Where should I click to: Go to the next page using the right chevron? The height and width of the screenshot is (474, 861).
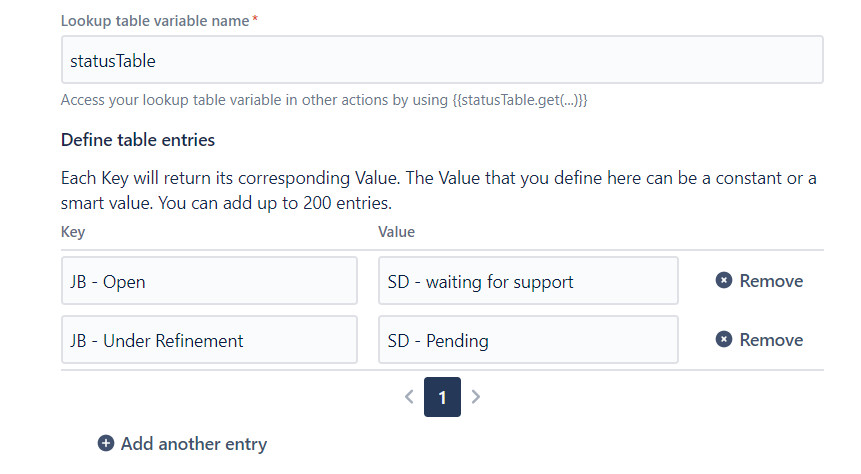tap(476, 397)
